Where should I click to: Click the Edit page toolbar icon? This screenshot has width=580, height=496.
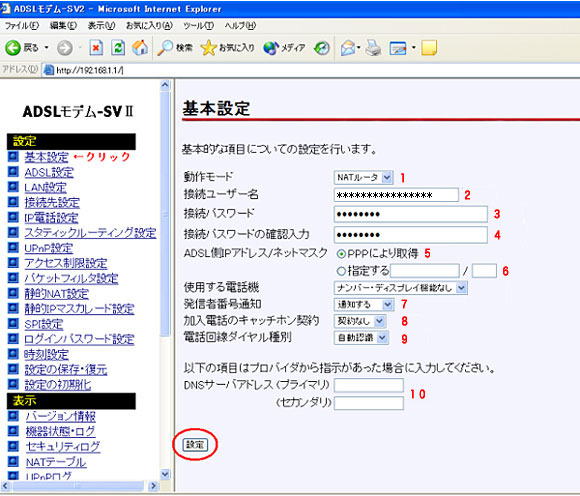pyautogui.click(x=398, y=48)
